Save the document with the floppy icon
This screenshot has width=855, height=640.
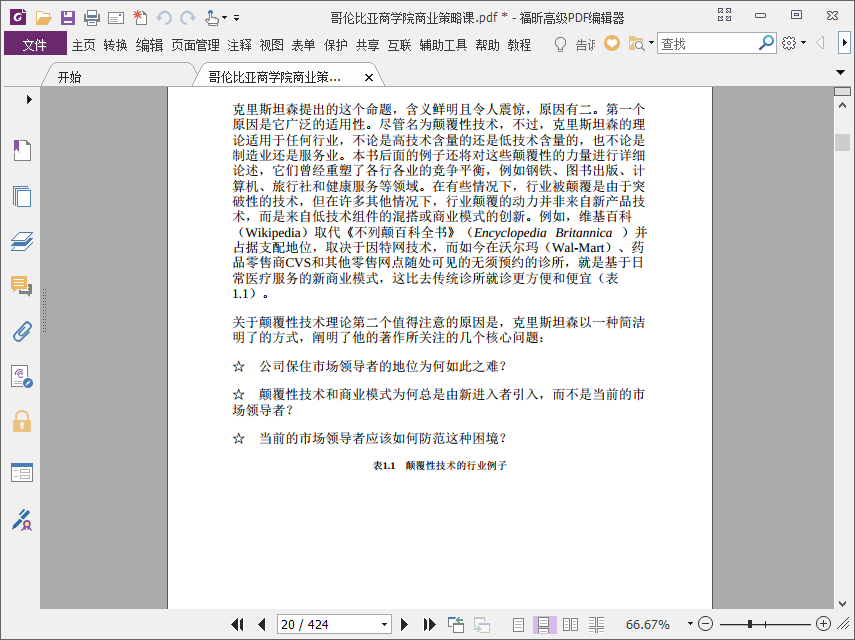tap(68, 18)
